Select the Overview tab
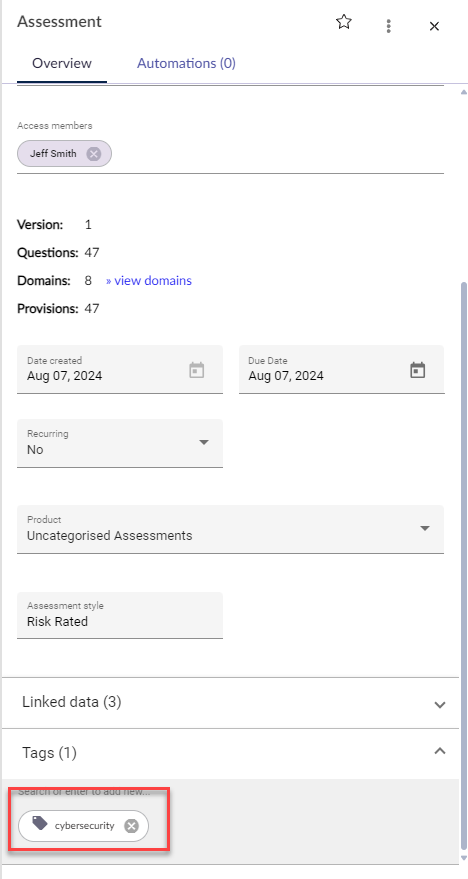Viewport: 468px width, 879px height. pos(62,63)
